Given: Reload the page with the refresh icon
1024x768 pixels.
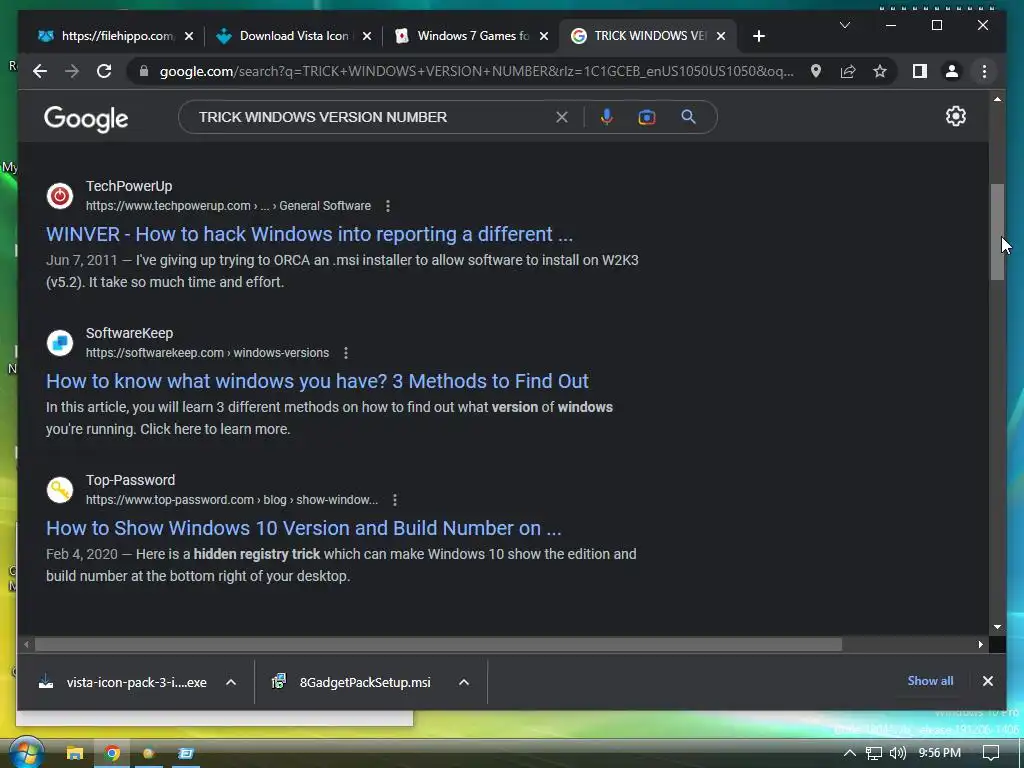Looking at the screenshot, I should (104, 71).
